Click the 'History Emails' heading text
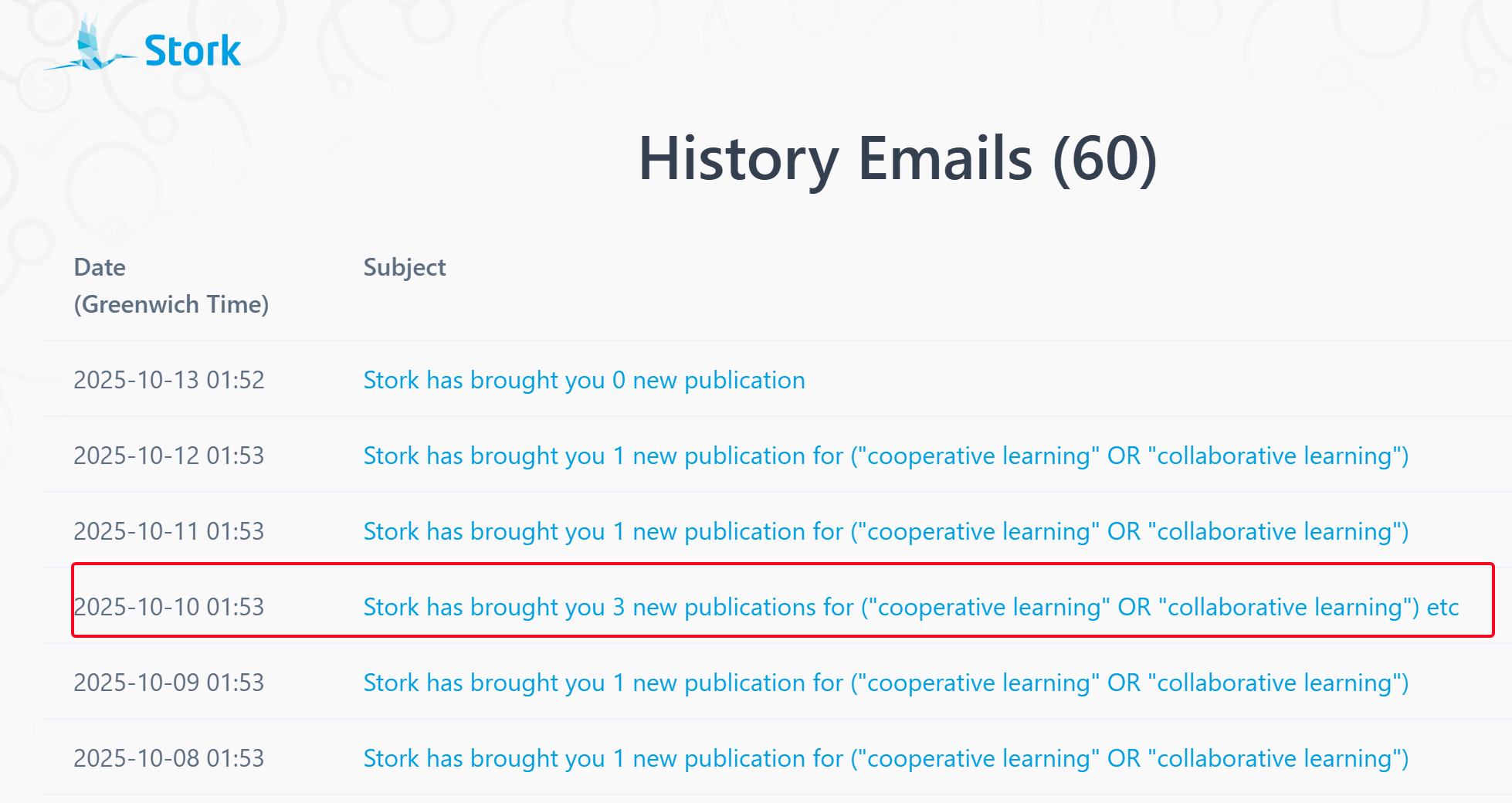 (836, 158)
